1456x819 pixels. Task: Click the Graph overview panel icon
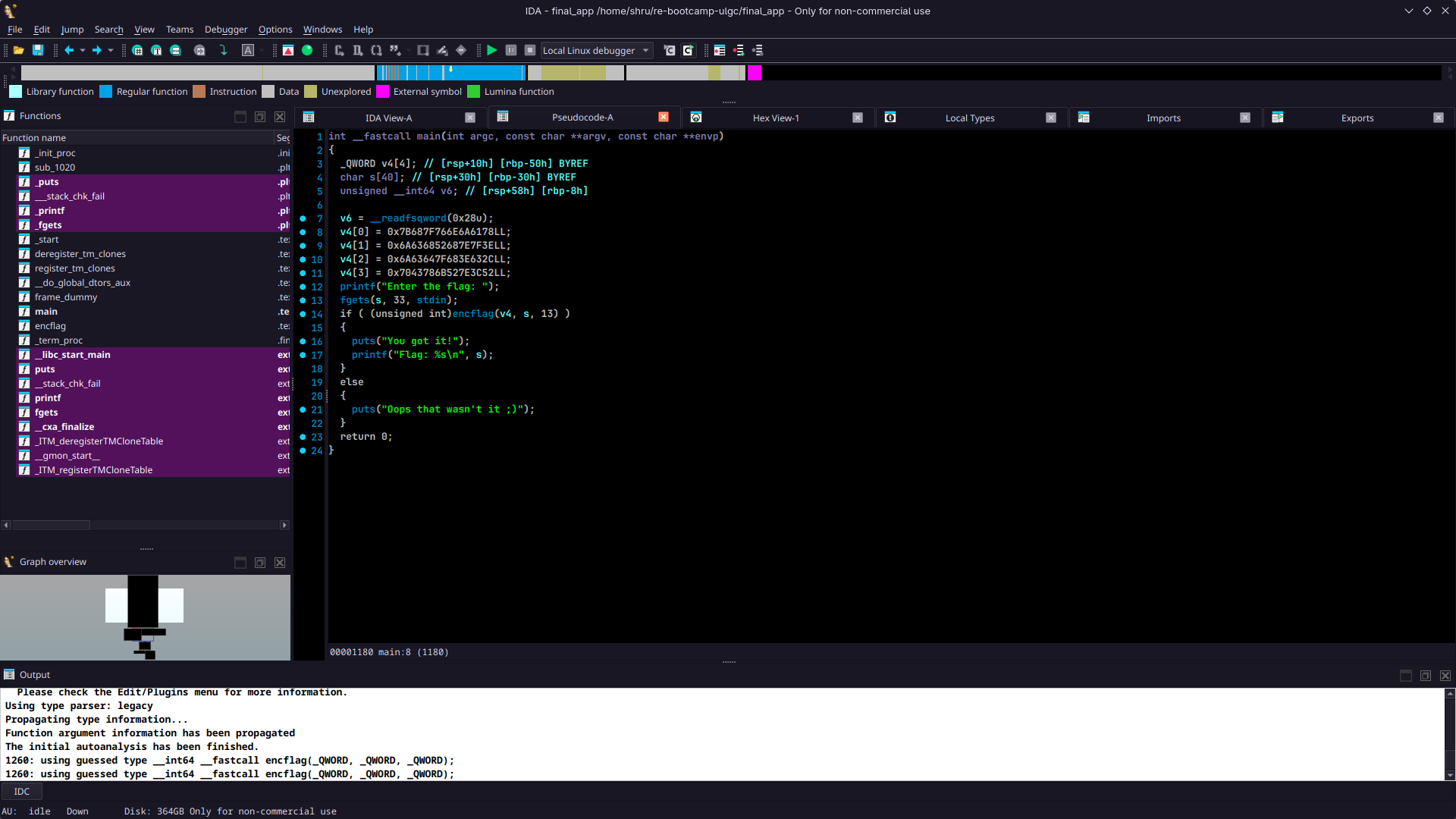(9, 562)
